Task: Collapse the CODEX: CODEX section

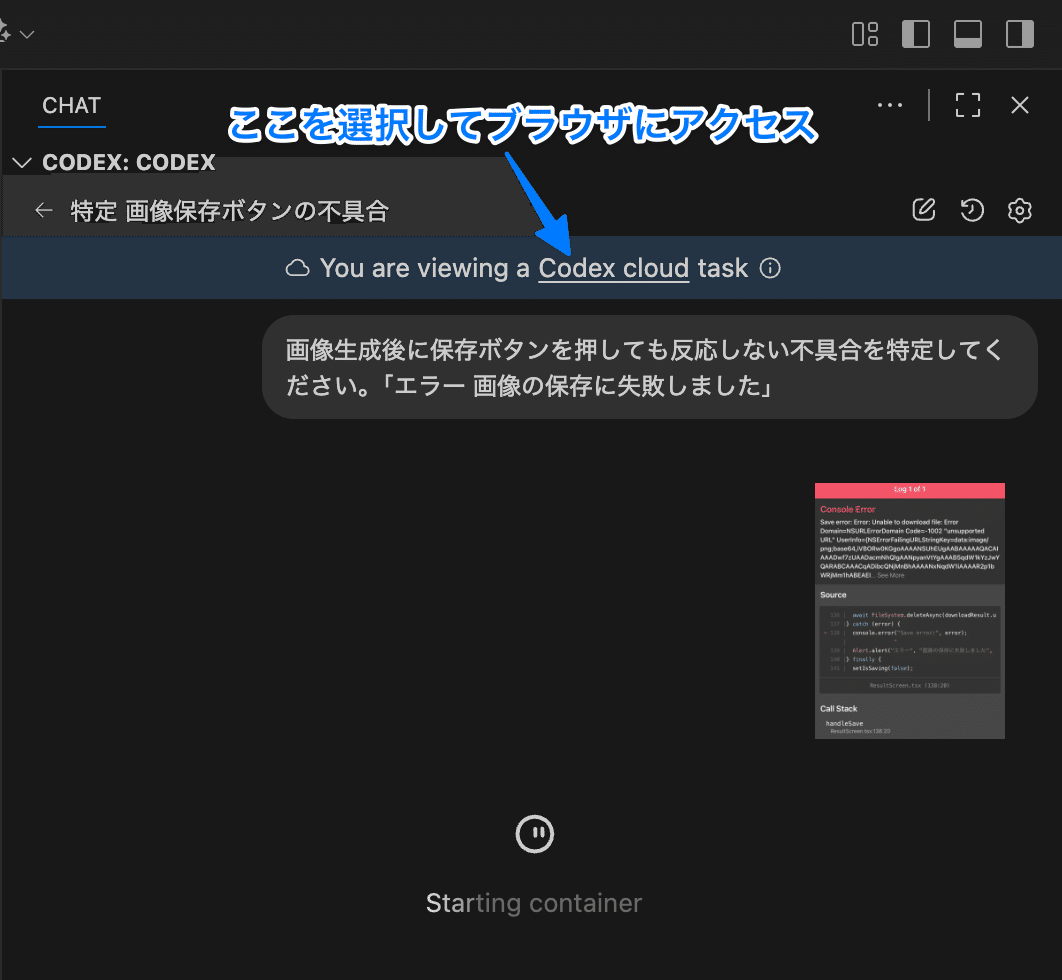Action: [22, 162]
